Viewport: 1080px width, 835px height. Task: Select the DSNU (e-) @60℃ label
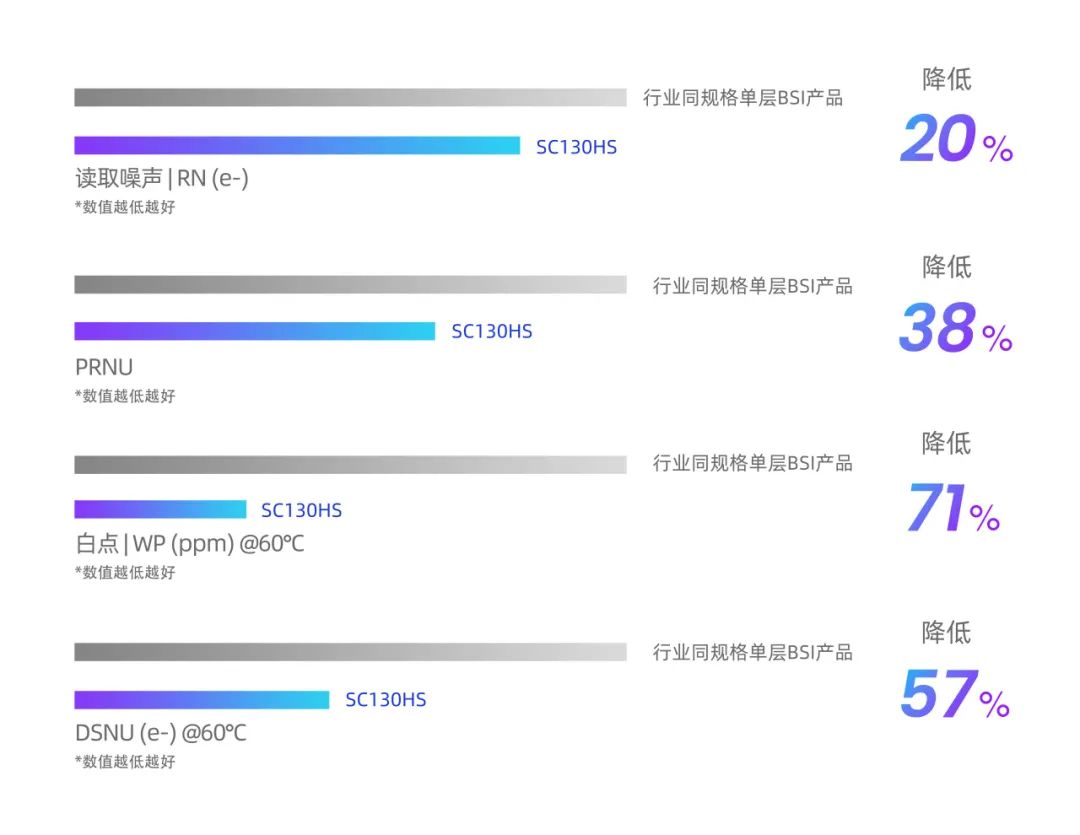click(x=161, y=733)
